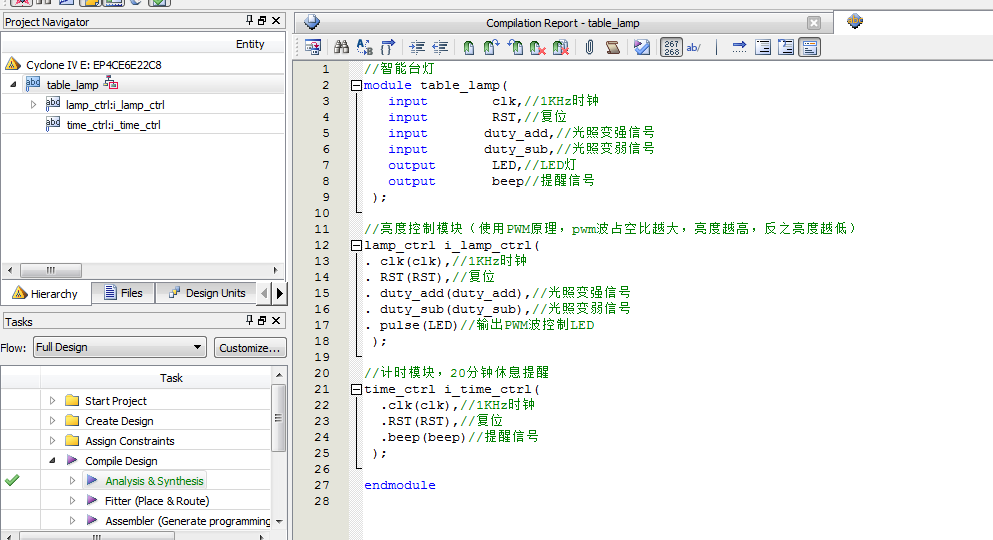
Task: Collapse the Compile Design task
Action: [53, 461]
